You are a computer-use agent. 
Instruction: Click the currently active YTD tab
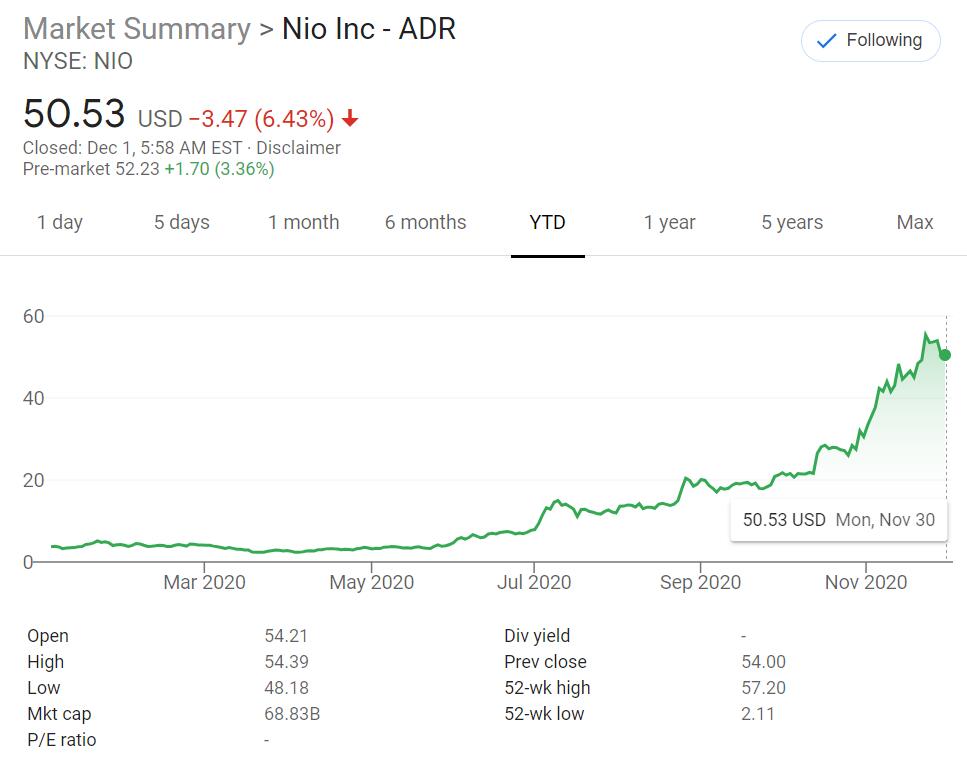pos(548,222)
